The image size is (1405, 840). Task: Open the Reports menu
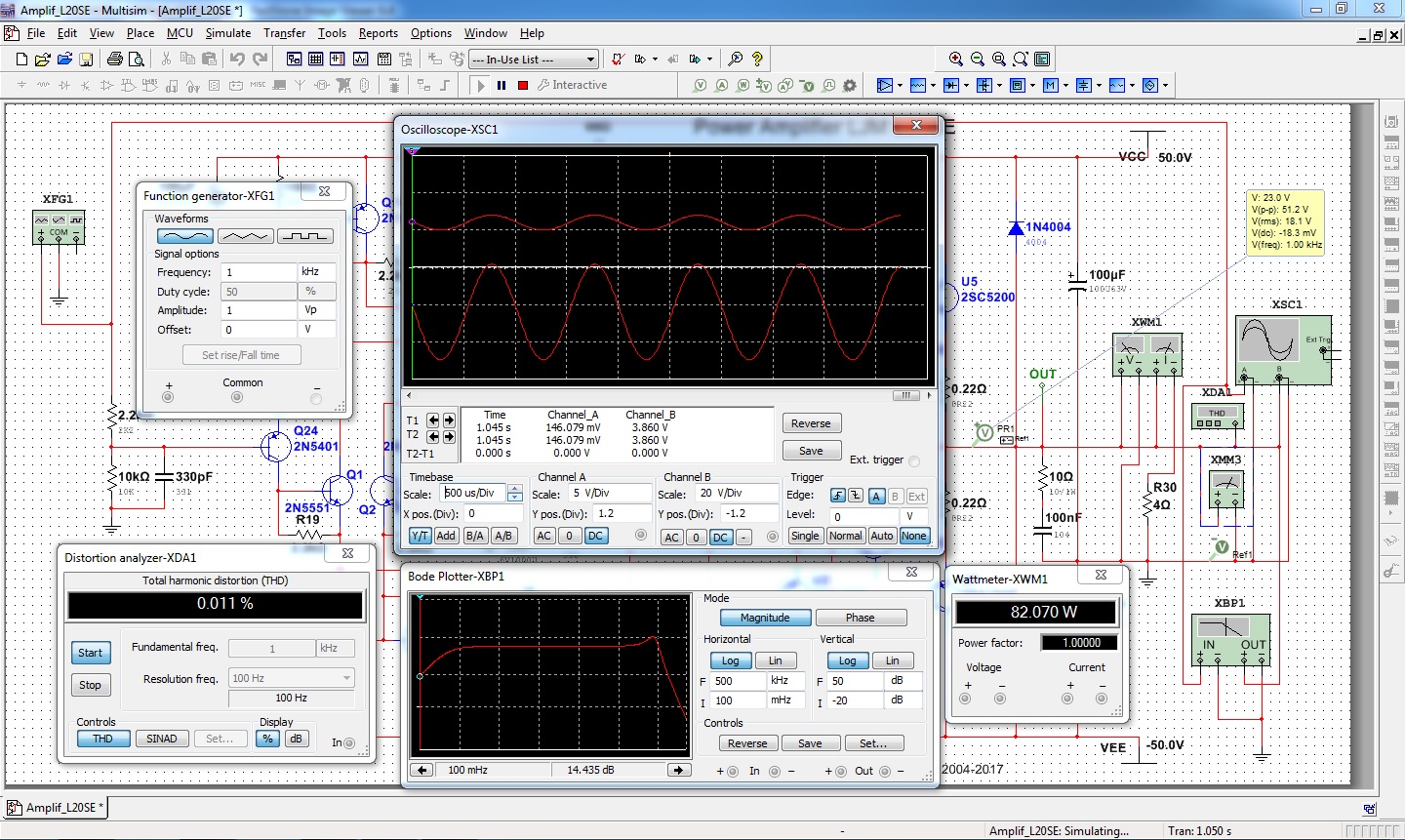[378, 32]
